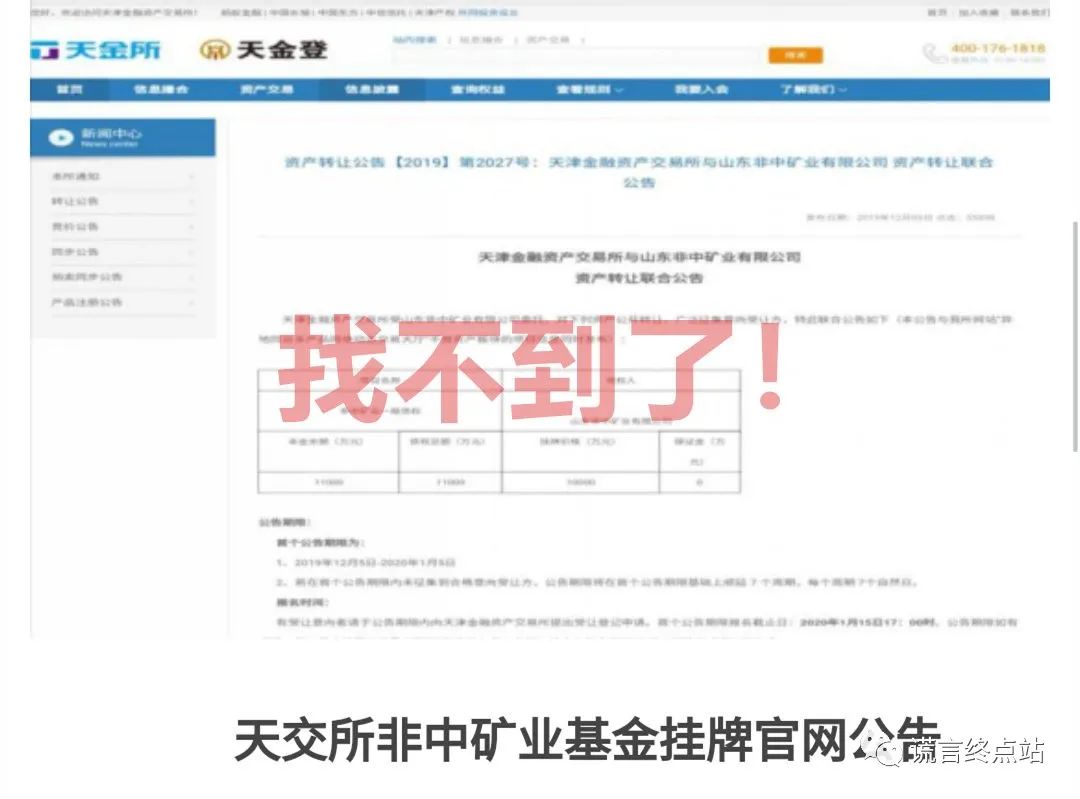Expand the 查看规则 dropdown menu
This screenshot has height=799, width=1080.
click(x=589, y=90)
